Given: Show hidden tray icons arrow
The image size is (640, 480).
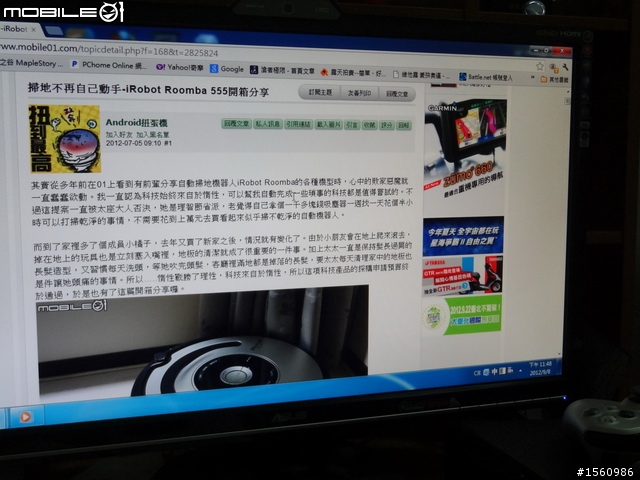Looking at the screenshot, I should [520, 371].
